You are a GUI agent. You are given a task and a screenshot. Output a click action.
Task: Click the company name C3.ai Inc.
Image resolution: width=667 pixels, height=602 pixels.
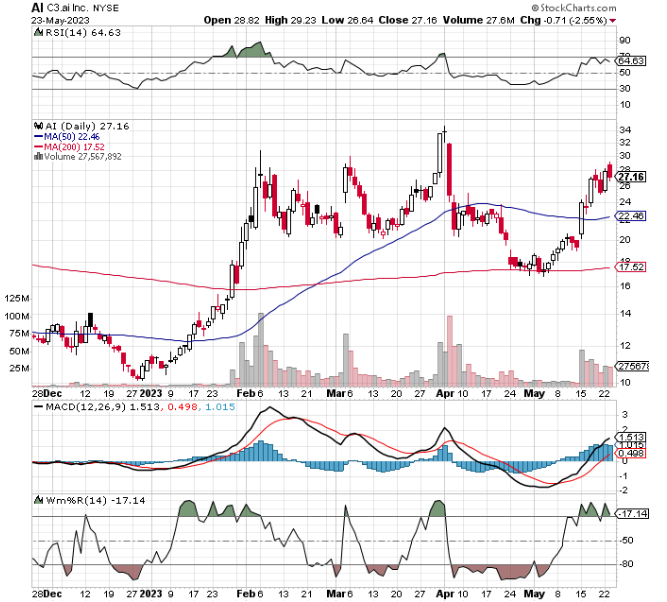69,8
